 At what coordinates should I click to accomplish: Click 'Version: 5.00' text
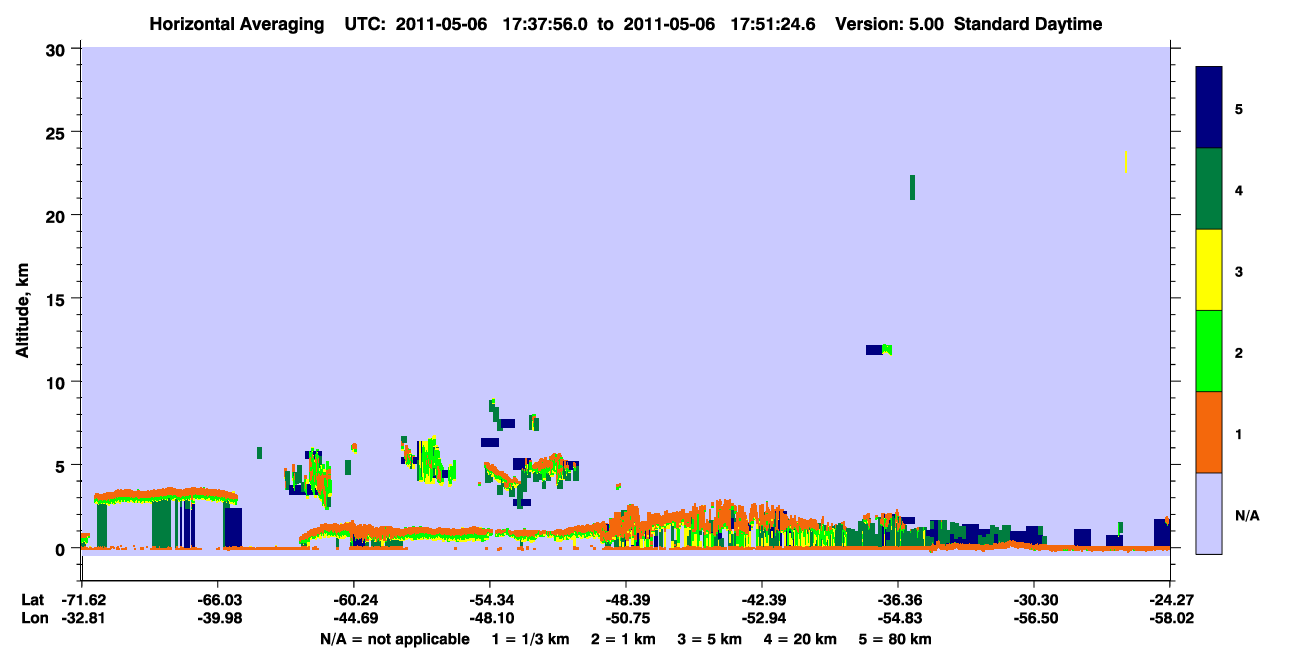click(889, 24)
